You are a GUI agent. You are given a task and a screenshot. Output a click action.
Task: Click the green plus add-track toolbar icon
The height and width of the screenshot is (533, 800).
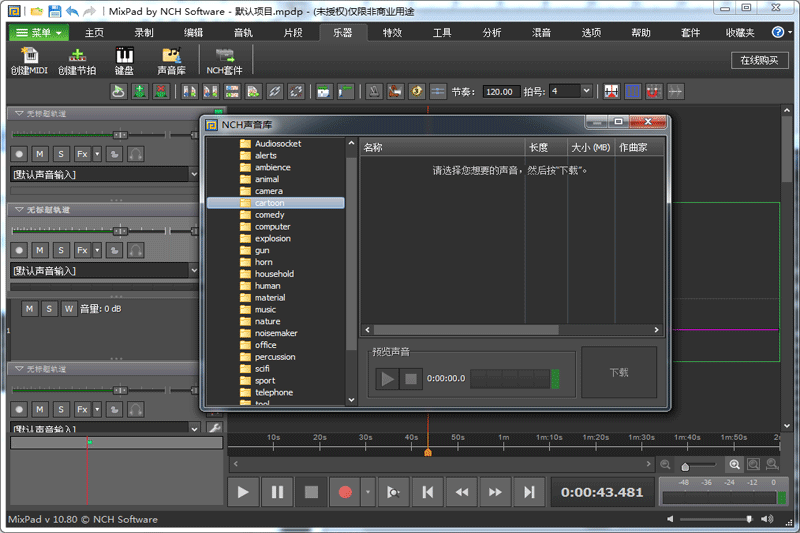pyautogui.click(x=139, y=92)
